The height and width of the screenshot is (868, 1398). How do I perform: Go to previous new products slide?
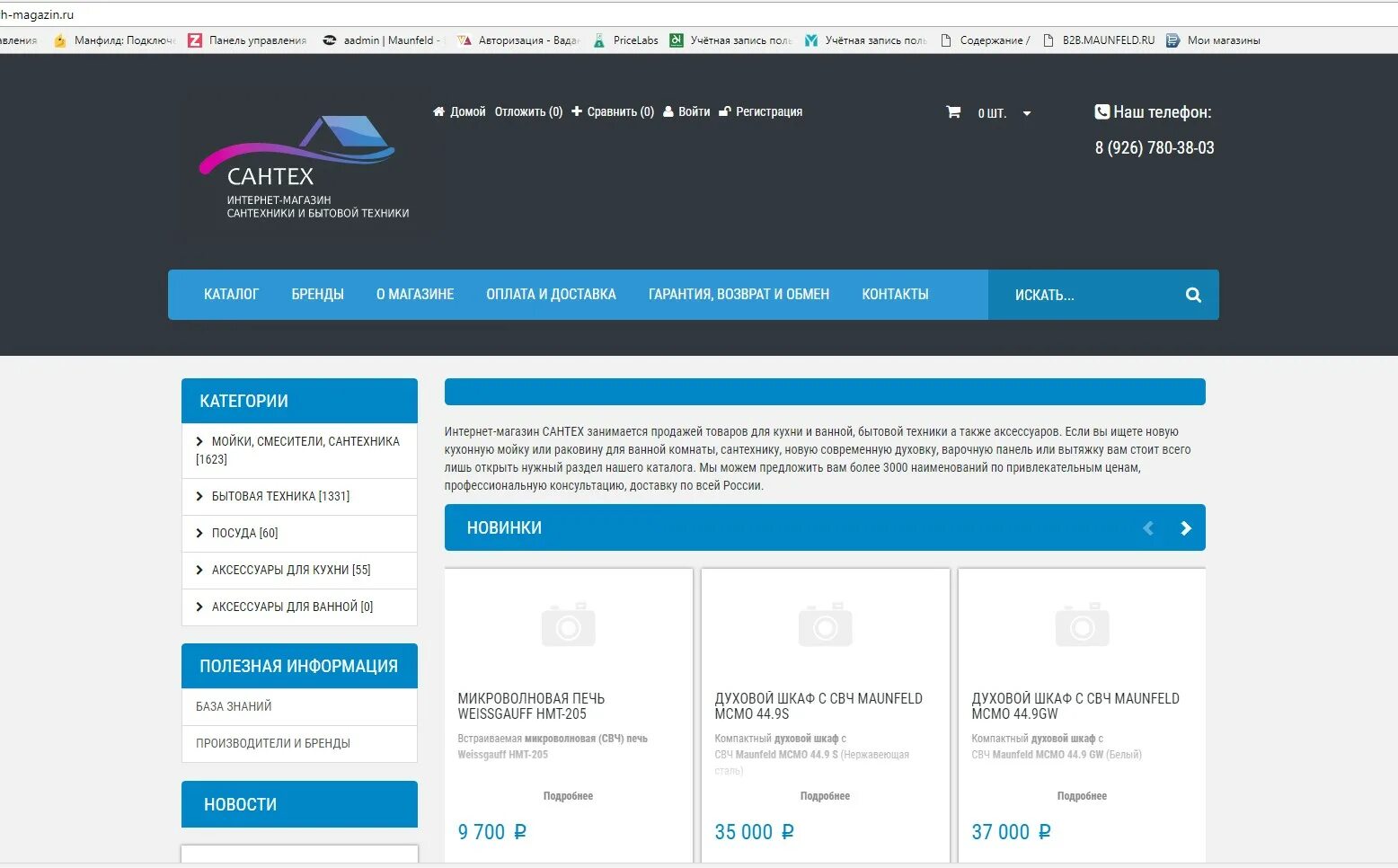pos(1147,528)
